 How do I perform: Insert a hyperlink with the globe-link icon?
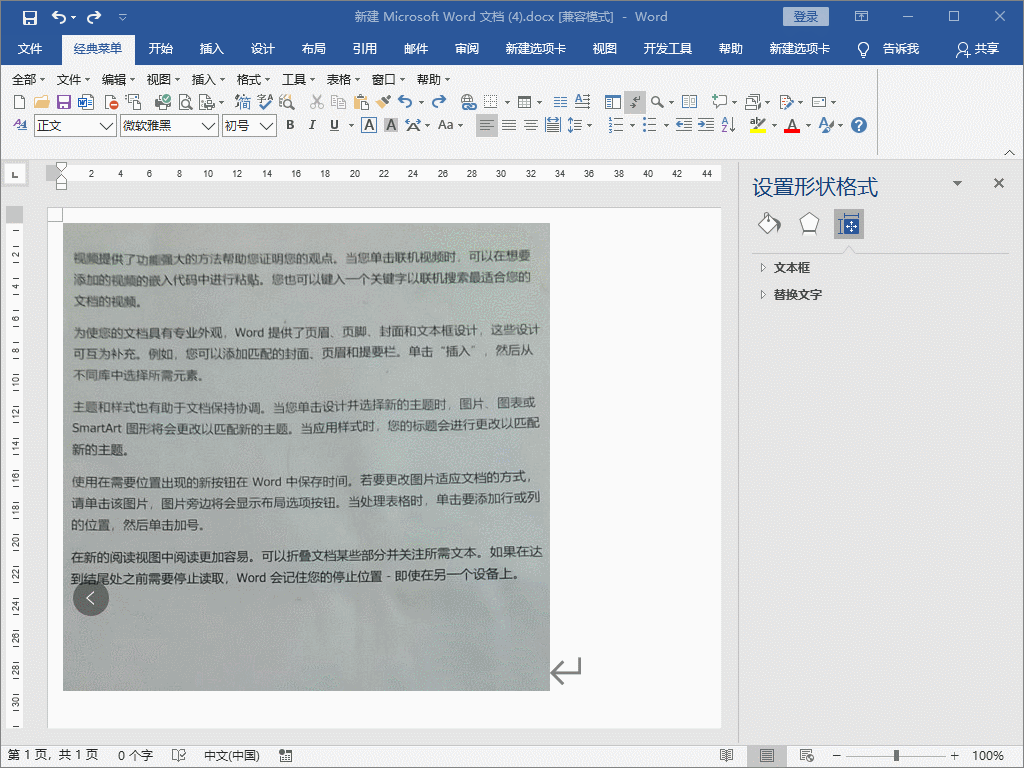tap(468, 102)
